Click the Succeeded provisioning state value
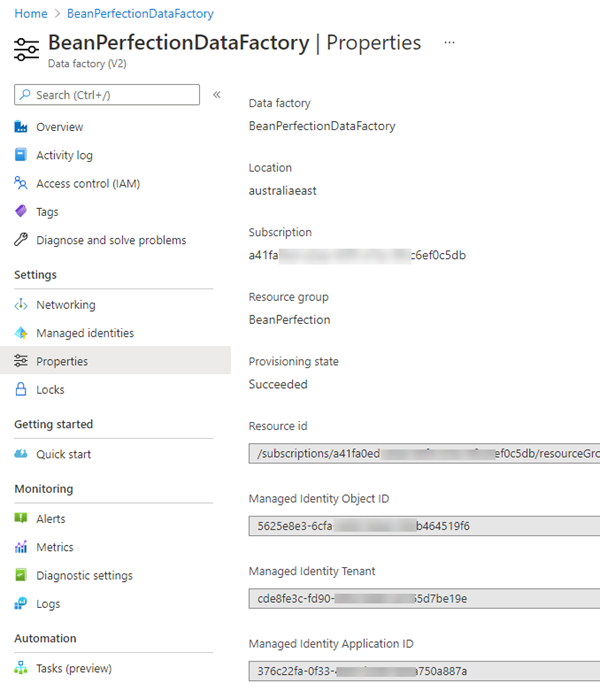Image resolution: width=600 pixels, height=691 pixels. pos(278,384)
